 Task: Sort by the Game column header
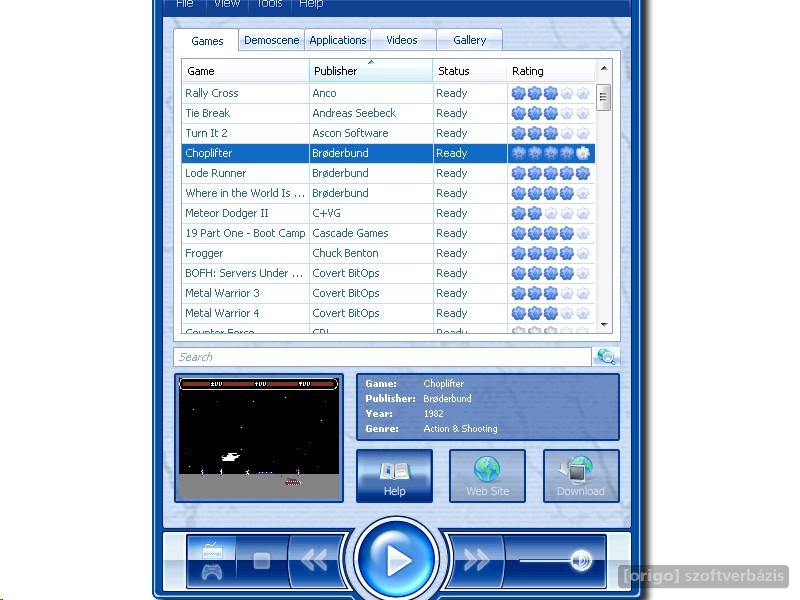click(x=245, y=71)
